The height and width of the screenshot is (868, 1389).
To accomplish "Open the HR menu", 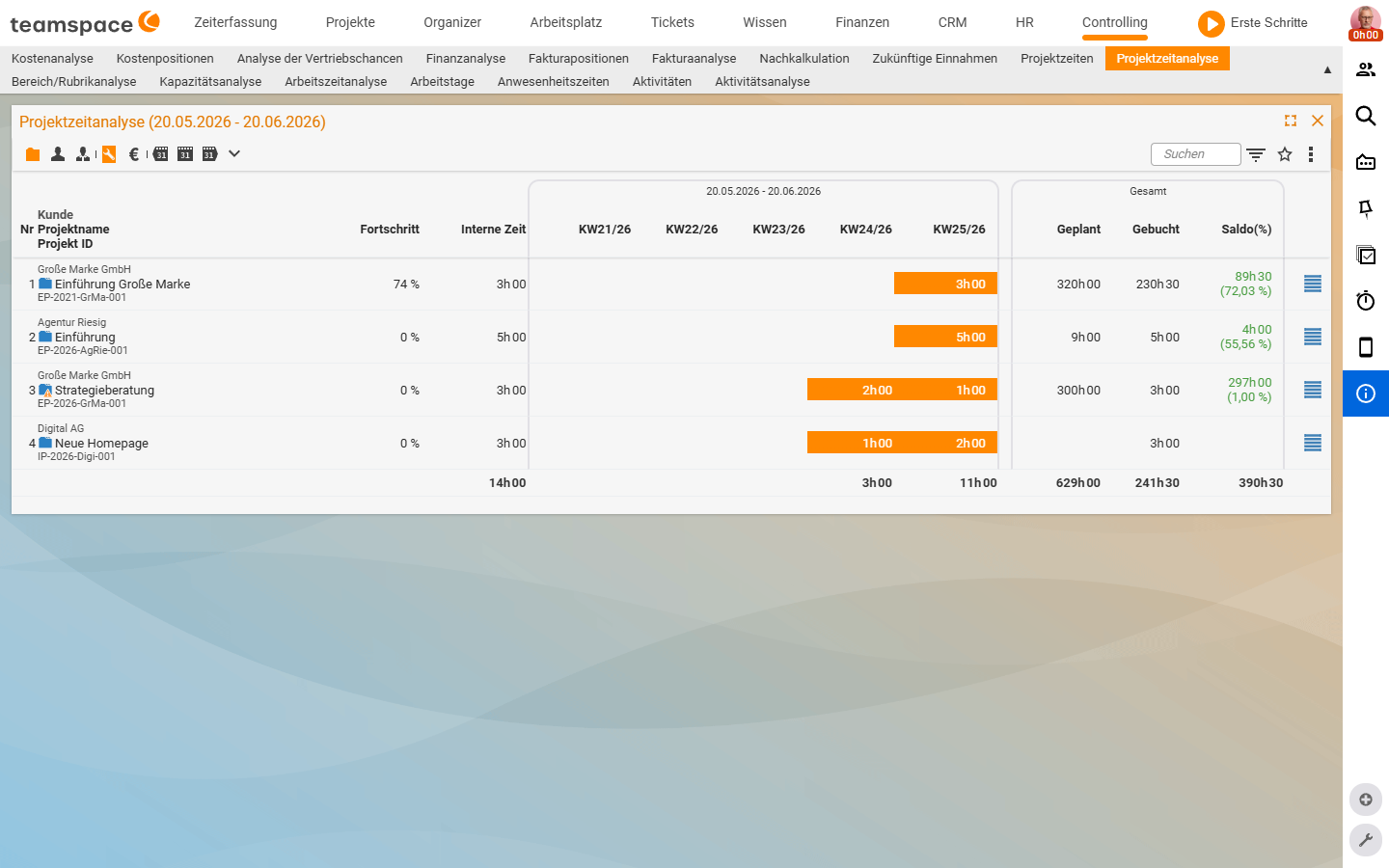I will [x=1024, y=22].
